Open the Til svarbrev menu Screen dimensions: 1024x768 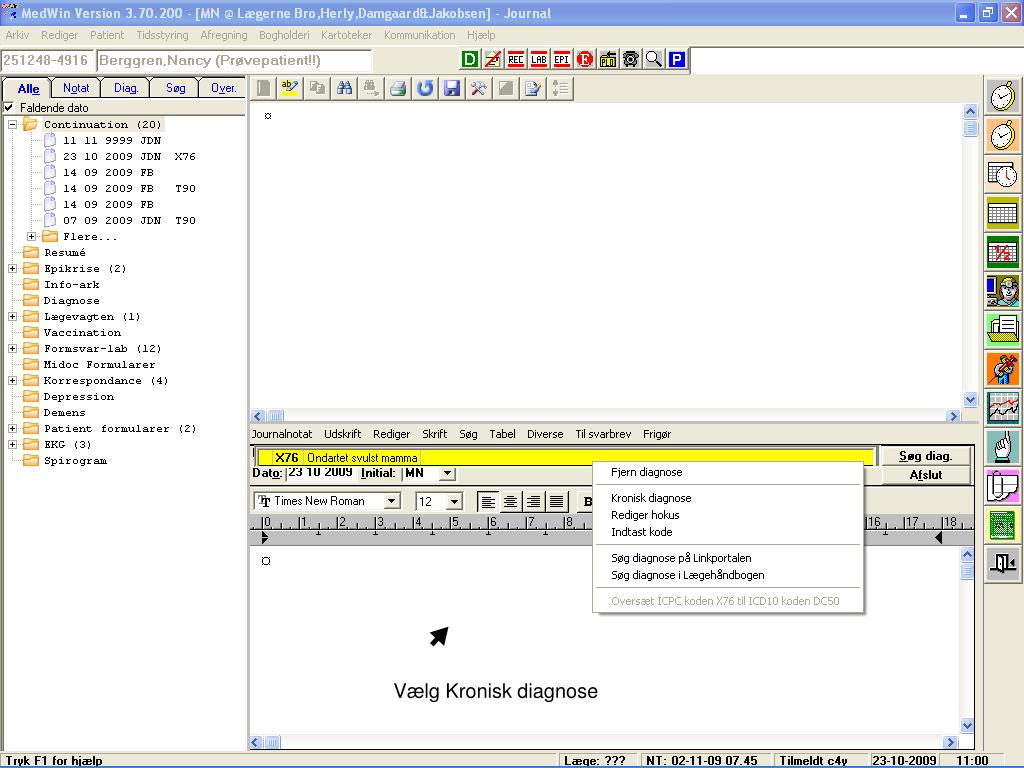tap(603, 434)
